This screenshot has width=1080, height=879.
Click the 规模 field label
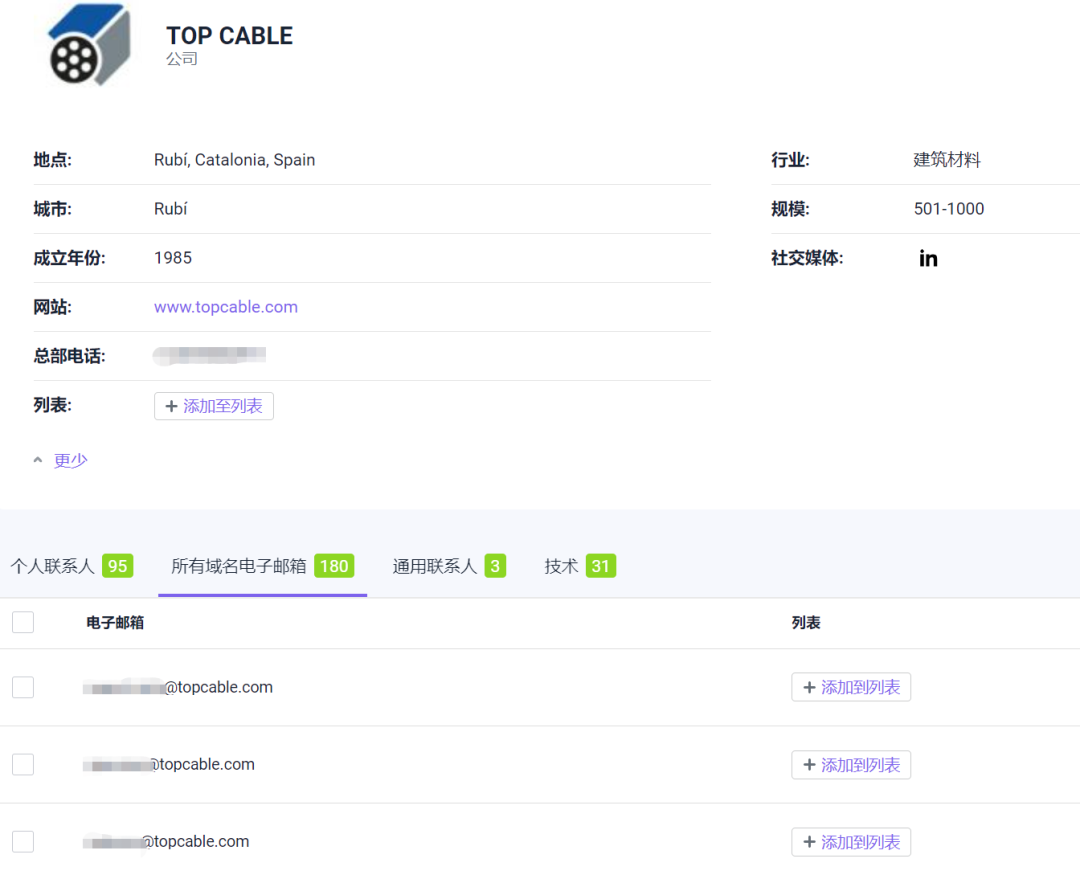[x=790, y=209]
